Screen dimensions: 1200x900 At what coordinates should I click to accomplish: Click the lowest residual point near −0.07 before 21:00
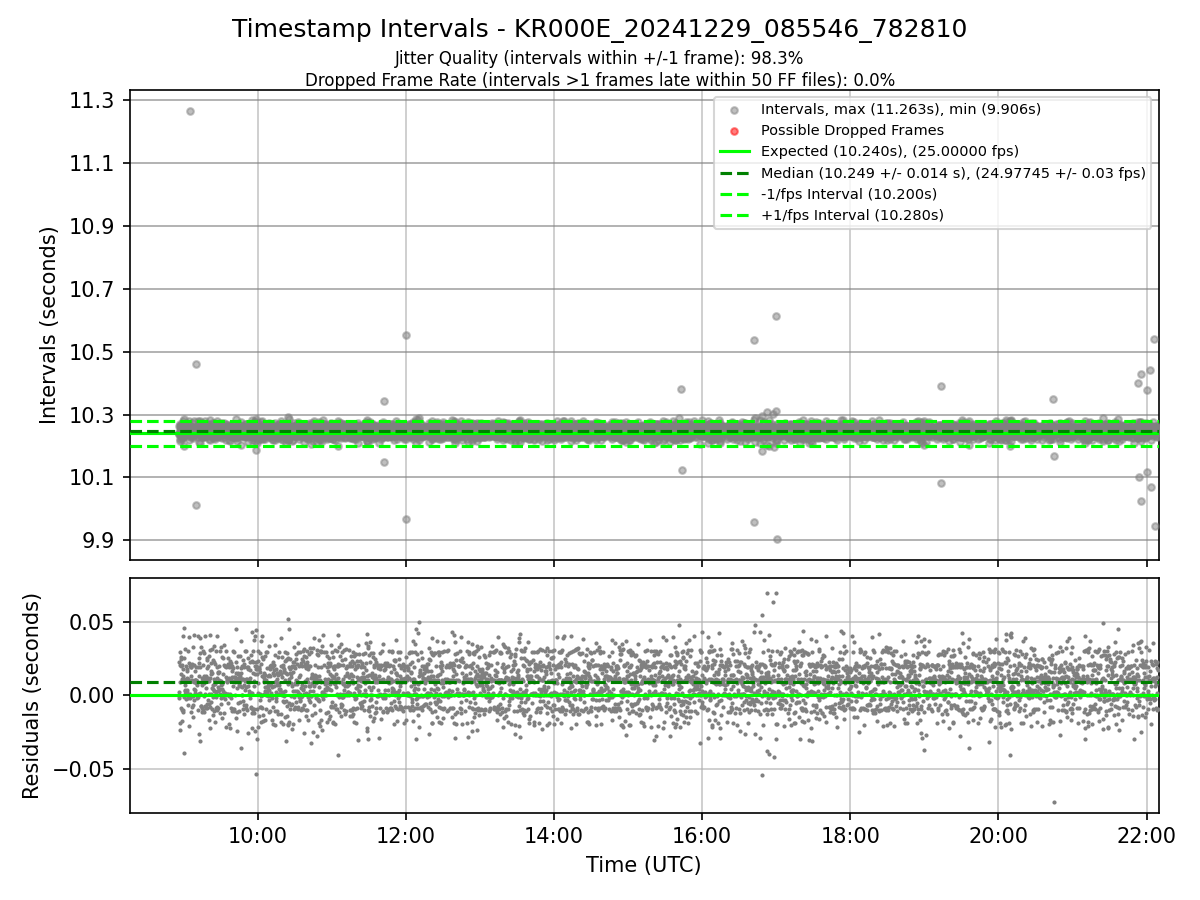pos(1054,802)
